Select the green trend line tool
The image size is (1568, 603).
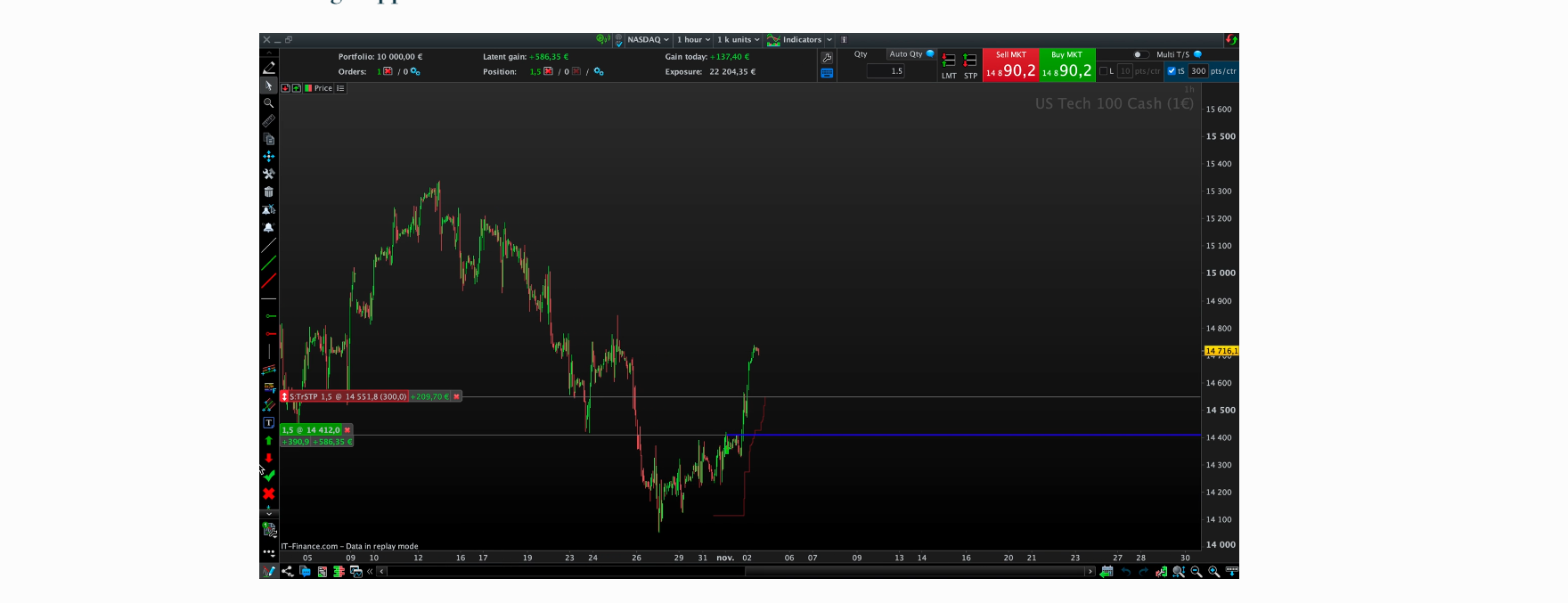[268, 263]
